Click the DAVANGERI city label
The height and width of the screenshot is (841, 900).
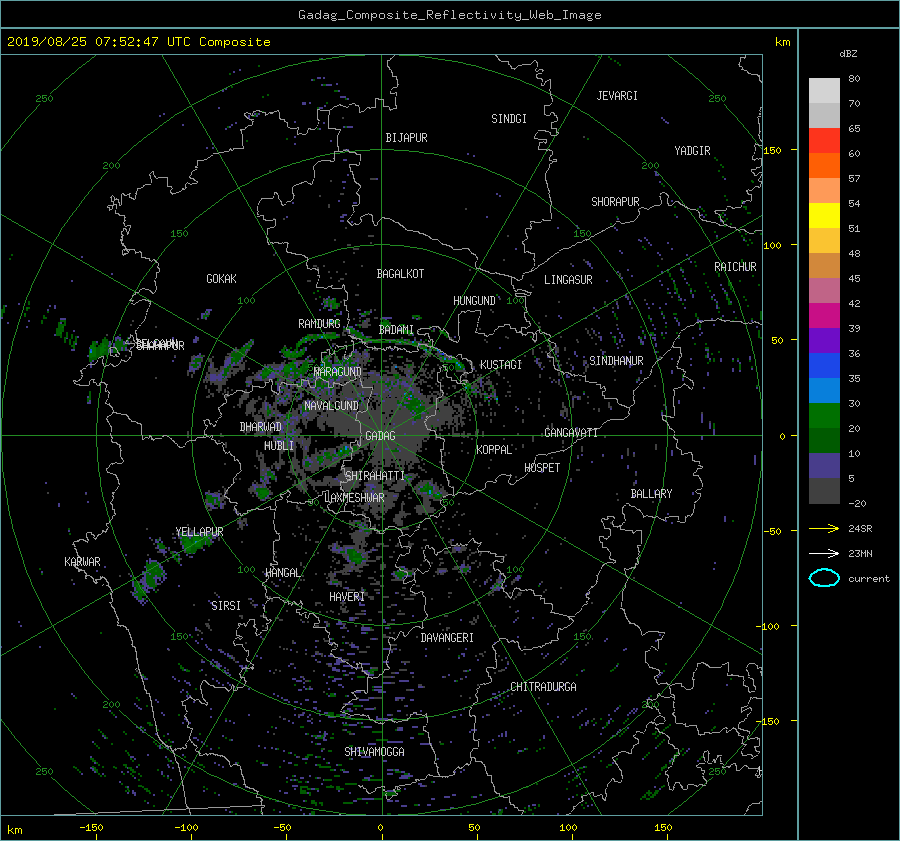447,638
